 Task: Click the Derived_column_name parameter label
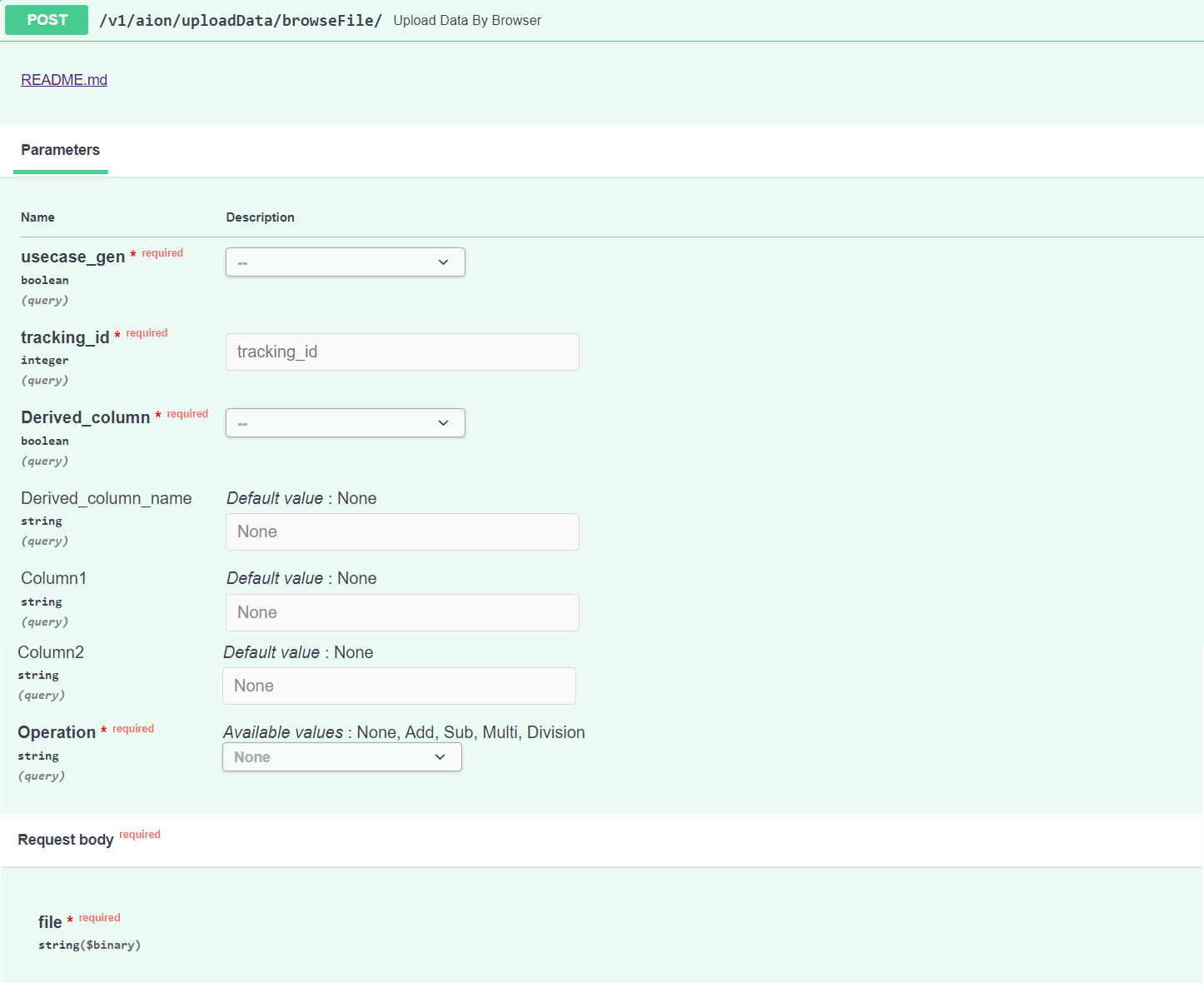click(107, 498)
